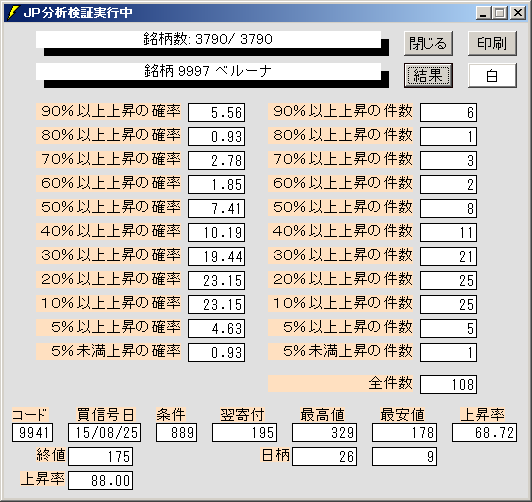Click the 閉じる button
This screenshot has height=502, width=532.
(428, 43)
